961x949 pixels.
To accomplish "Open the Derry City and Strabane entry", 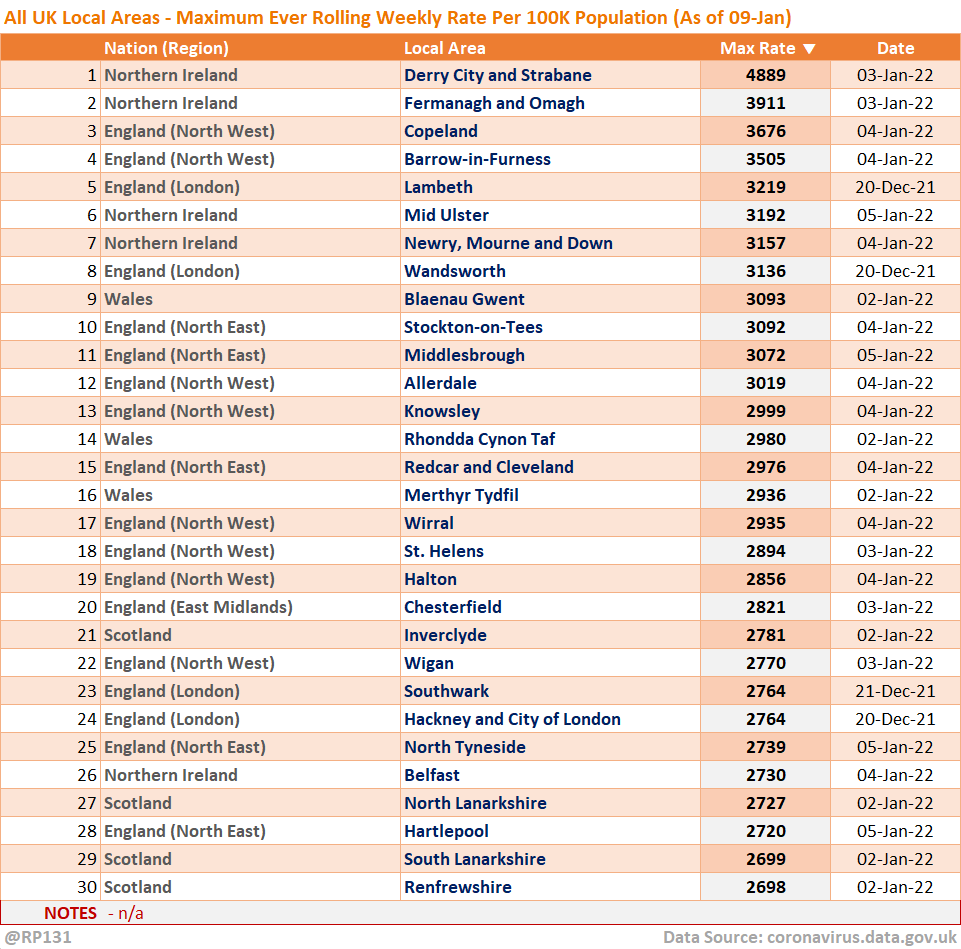I will (x=497, y=75).
